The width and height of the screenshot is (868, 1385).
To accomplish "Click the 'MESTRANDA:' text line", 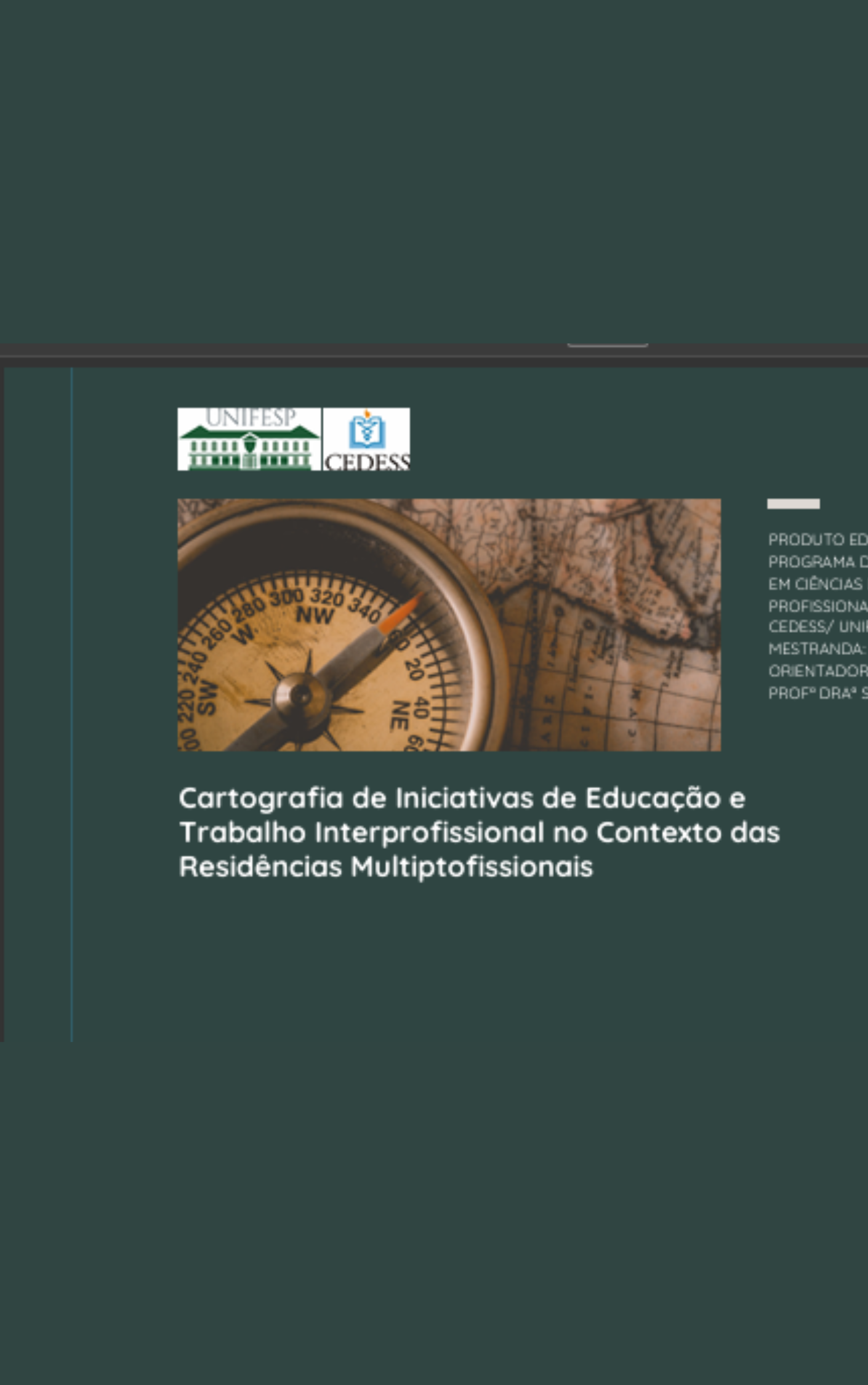I will pos(816,649).
